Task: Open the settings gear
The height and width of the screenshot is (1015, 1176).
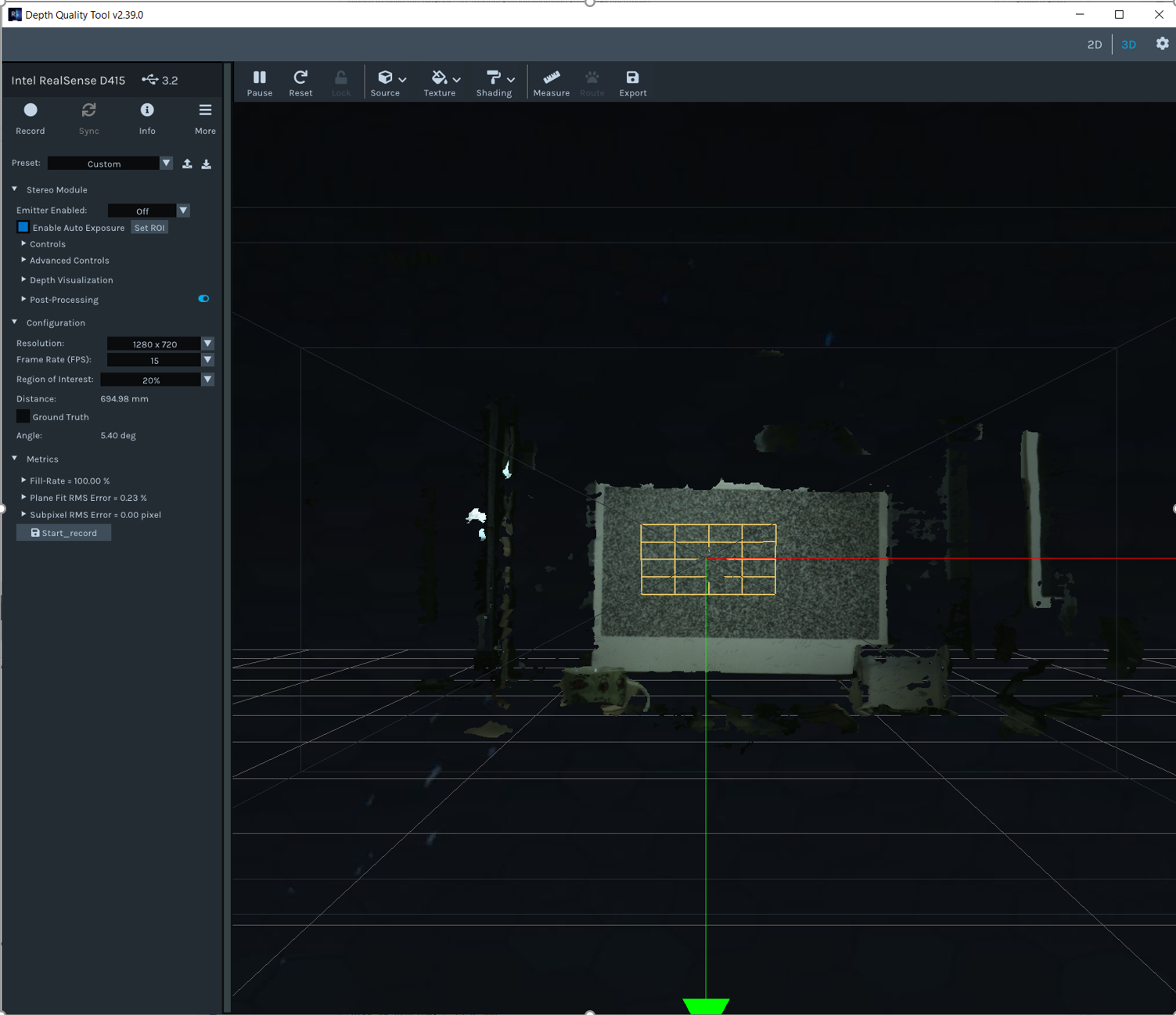Action: (1162, 44)
